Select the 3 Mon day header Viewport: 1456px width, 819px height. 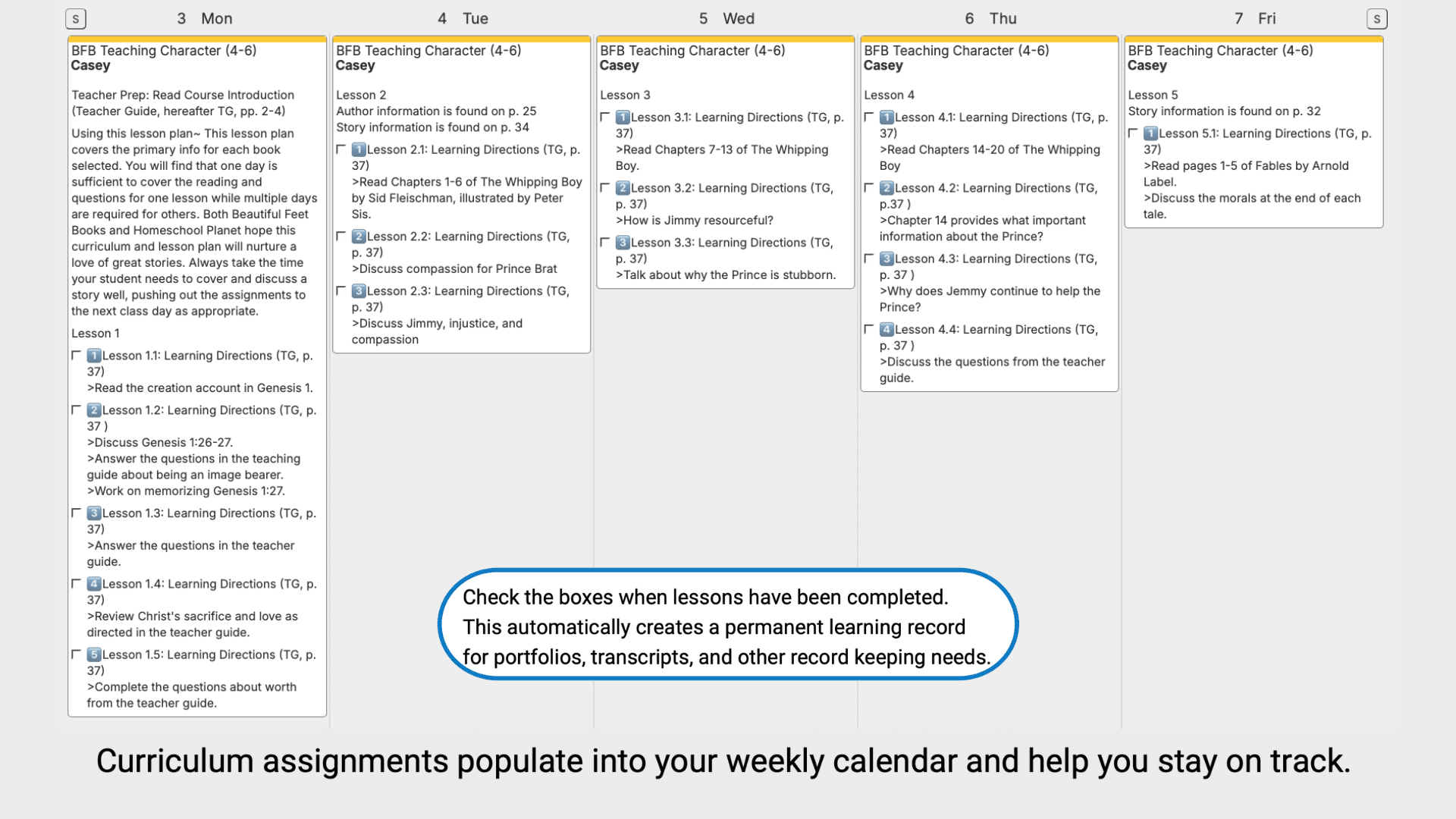click(x=205, y=19)
